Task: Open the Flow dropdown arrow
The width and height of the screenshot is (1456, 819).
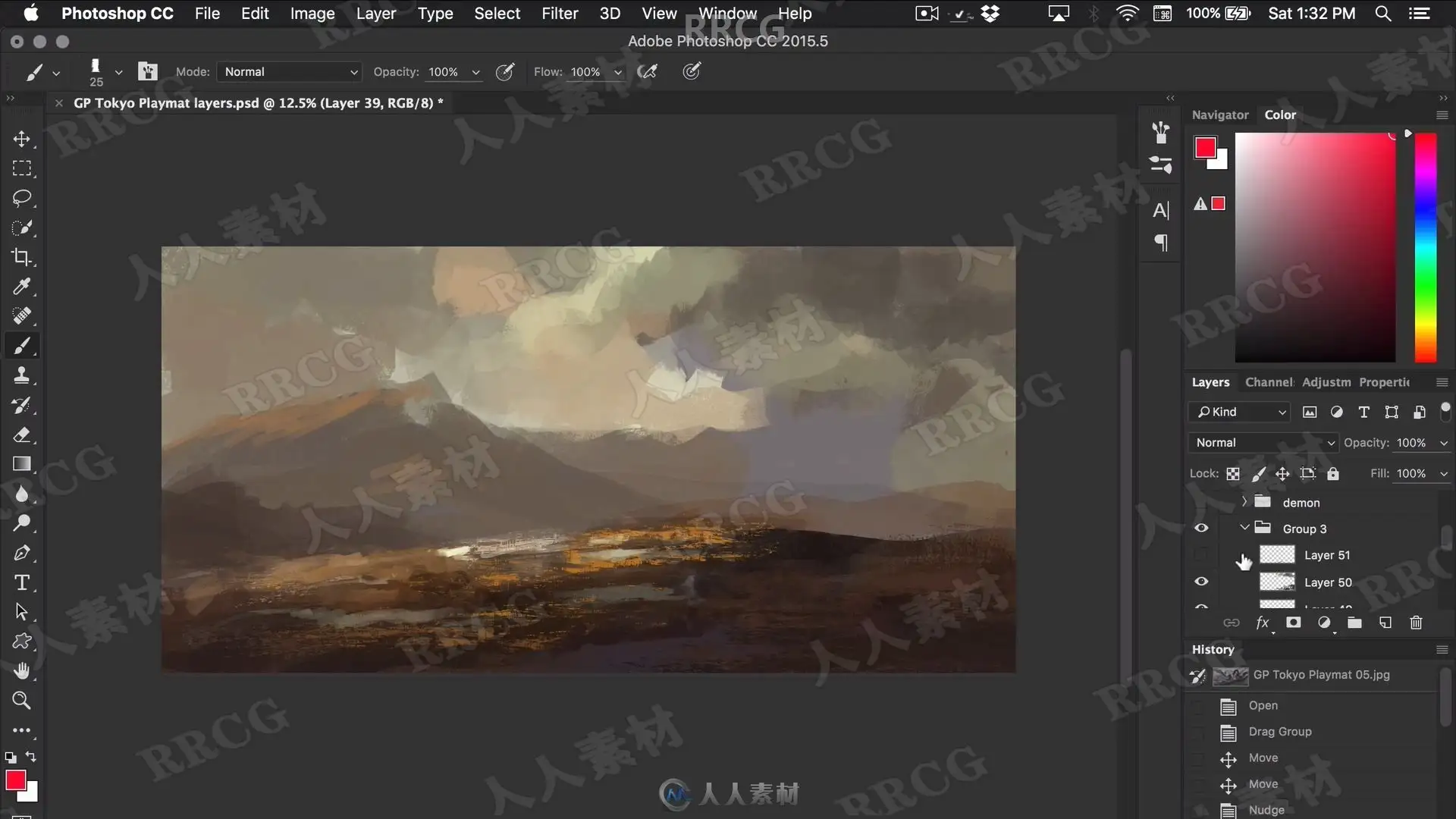Action: 618,72
